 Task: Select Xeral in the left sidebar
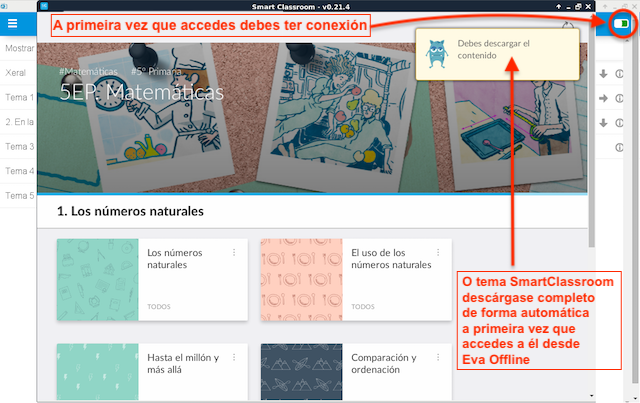[18, 73]
